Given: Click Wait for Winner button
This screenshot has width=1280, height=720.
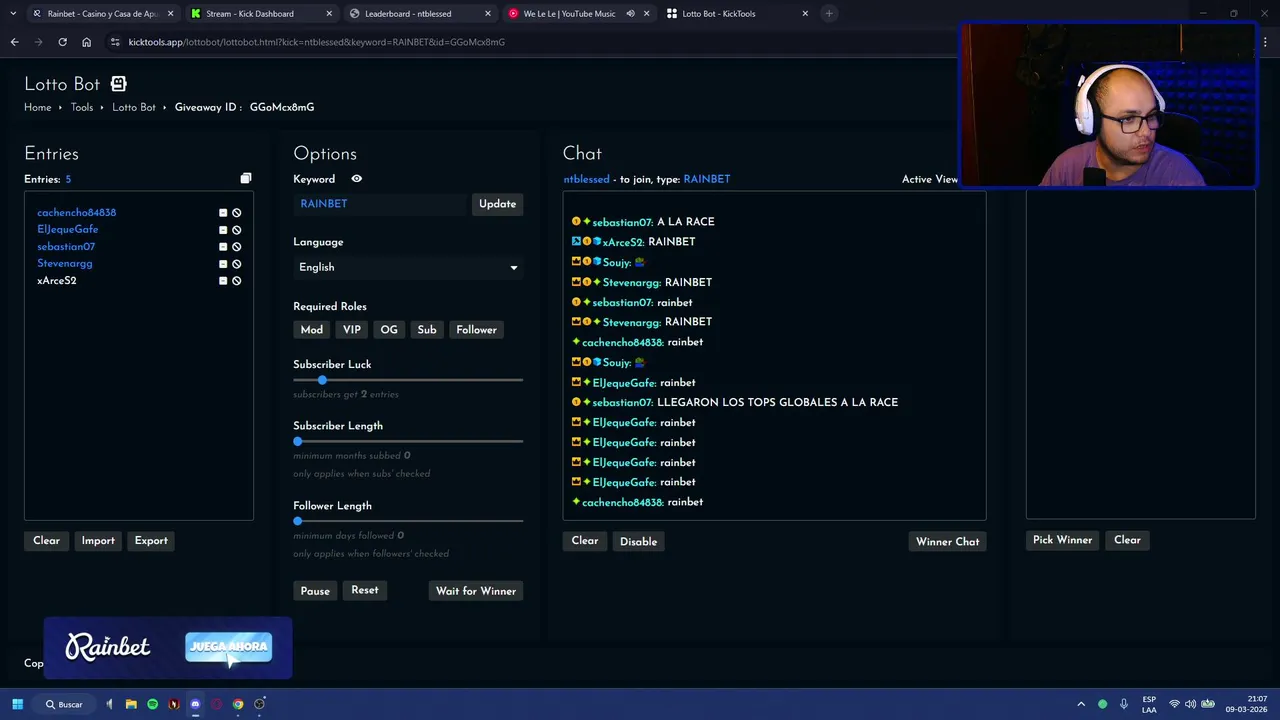Looking at the screenshot, I should click(x=476, y=591).
